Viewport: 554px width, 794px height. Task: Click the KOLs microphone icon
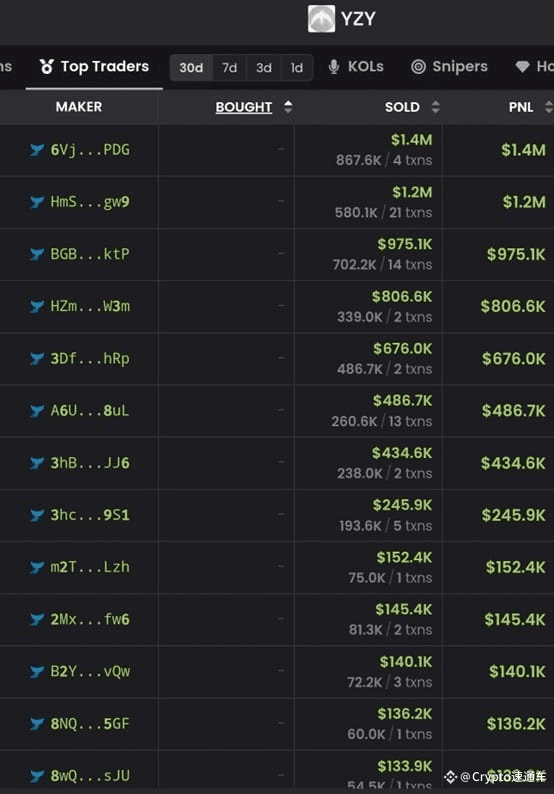(334, 67)
